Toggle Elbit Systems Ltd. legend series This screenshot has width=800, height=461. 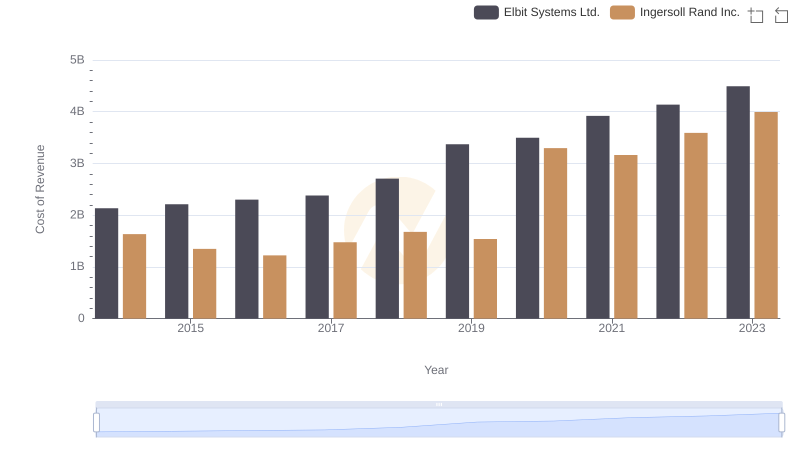tap(537, 12)
